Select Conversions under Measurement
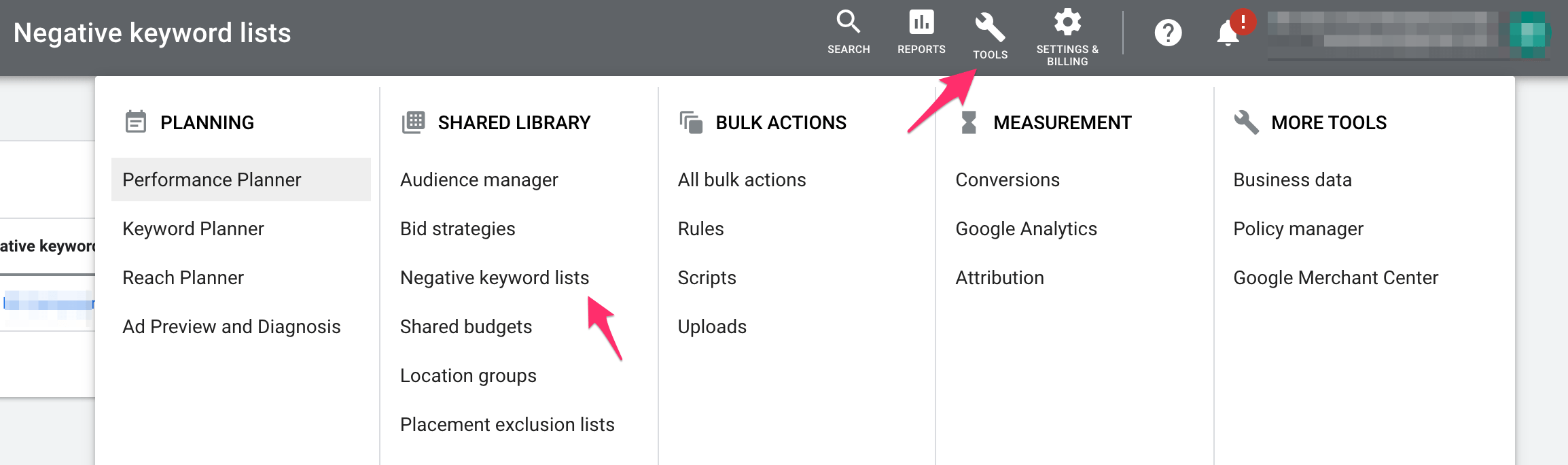The image size is (1568, 465). [x=1007, y=180]
